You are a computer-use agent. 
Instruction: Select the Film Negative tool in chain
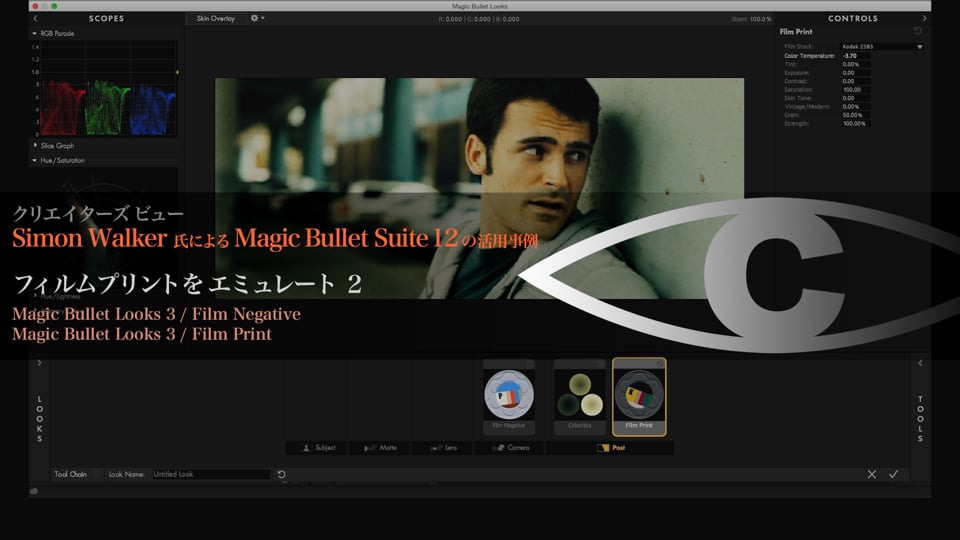click(x=509, y=397)
